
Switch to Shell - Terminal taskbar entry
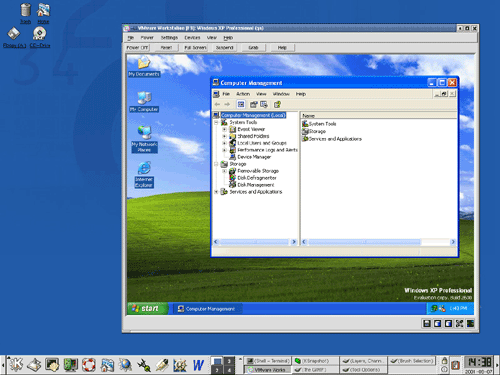point(268,361)
